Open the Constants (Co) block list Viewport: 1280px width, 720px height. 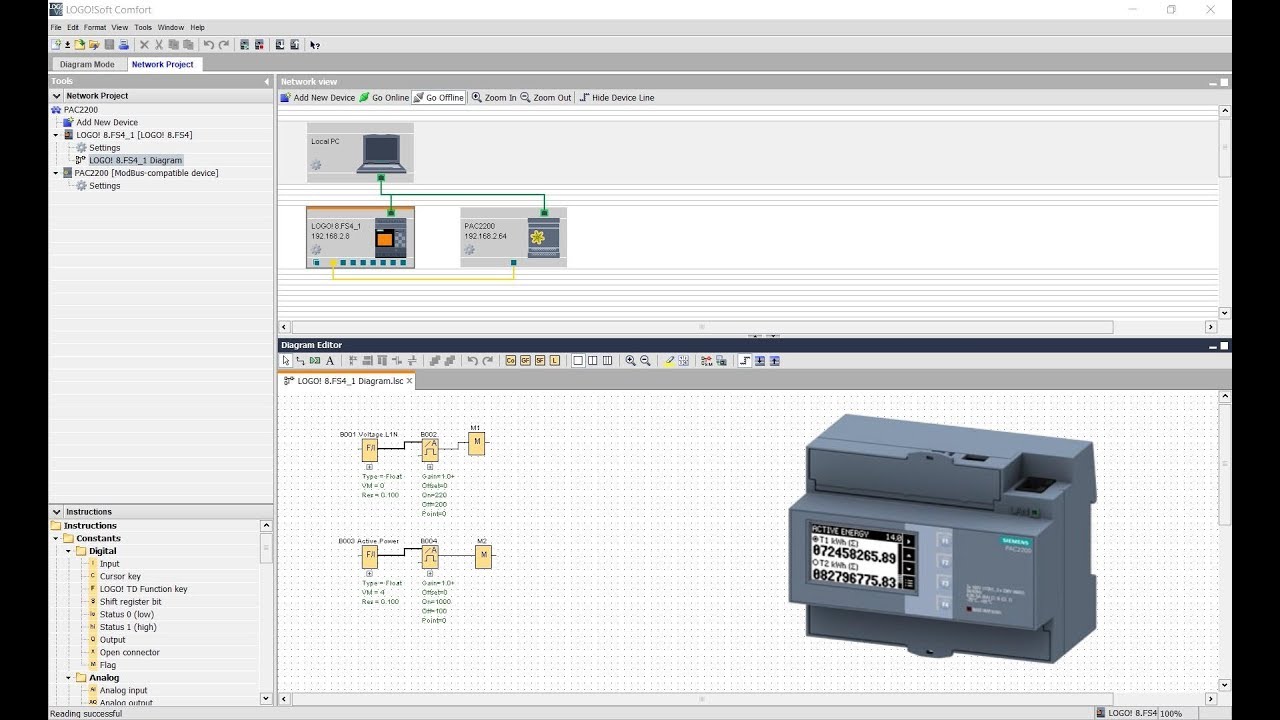[x=511, y=360]
